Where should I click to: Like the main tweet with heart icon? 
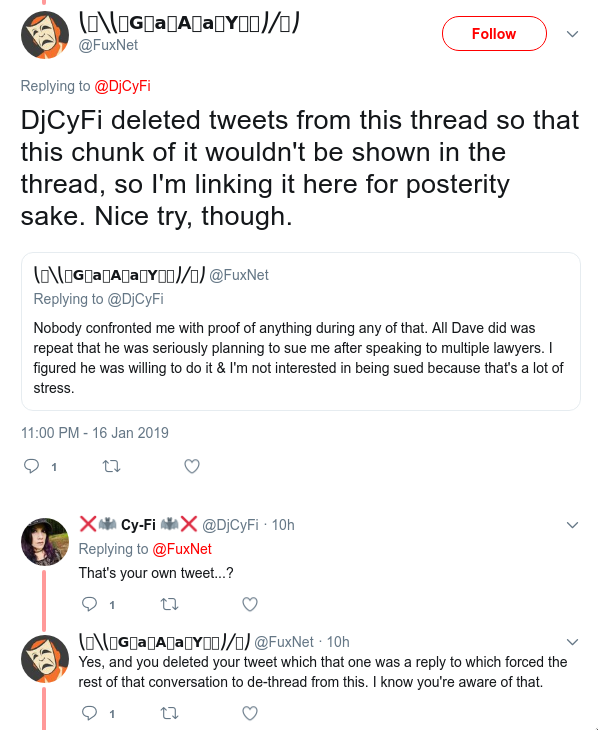click(191, 466)
